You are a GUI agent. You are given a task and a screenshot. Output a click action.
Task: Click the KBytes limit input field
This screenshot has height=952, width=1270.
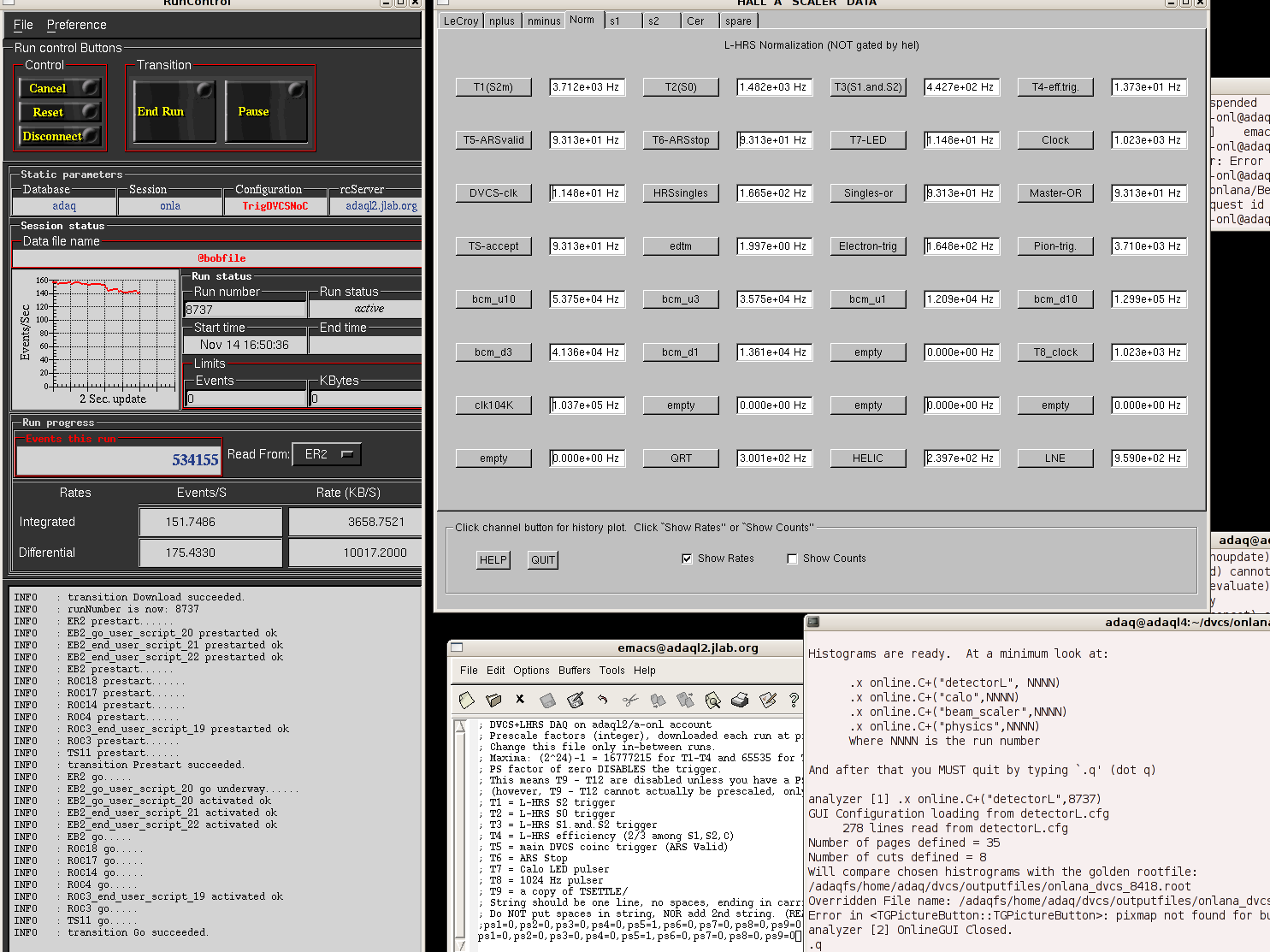tap(366, 399)
